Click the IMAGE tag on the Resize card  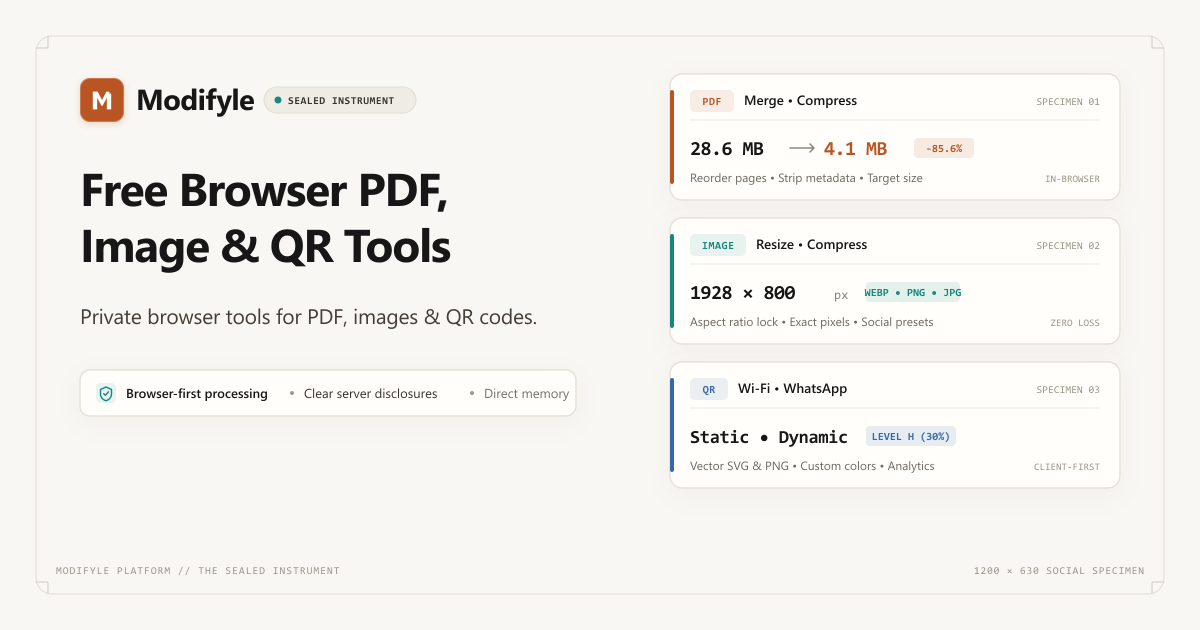tap(718, 245)
